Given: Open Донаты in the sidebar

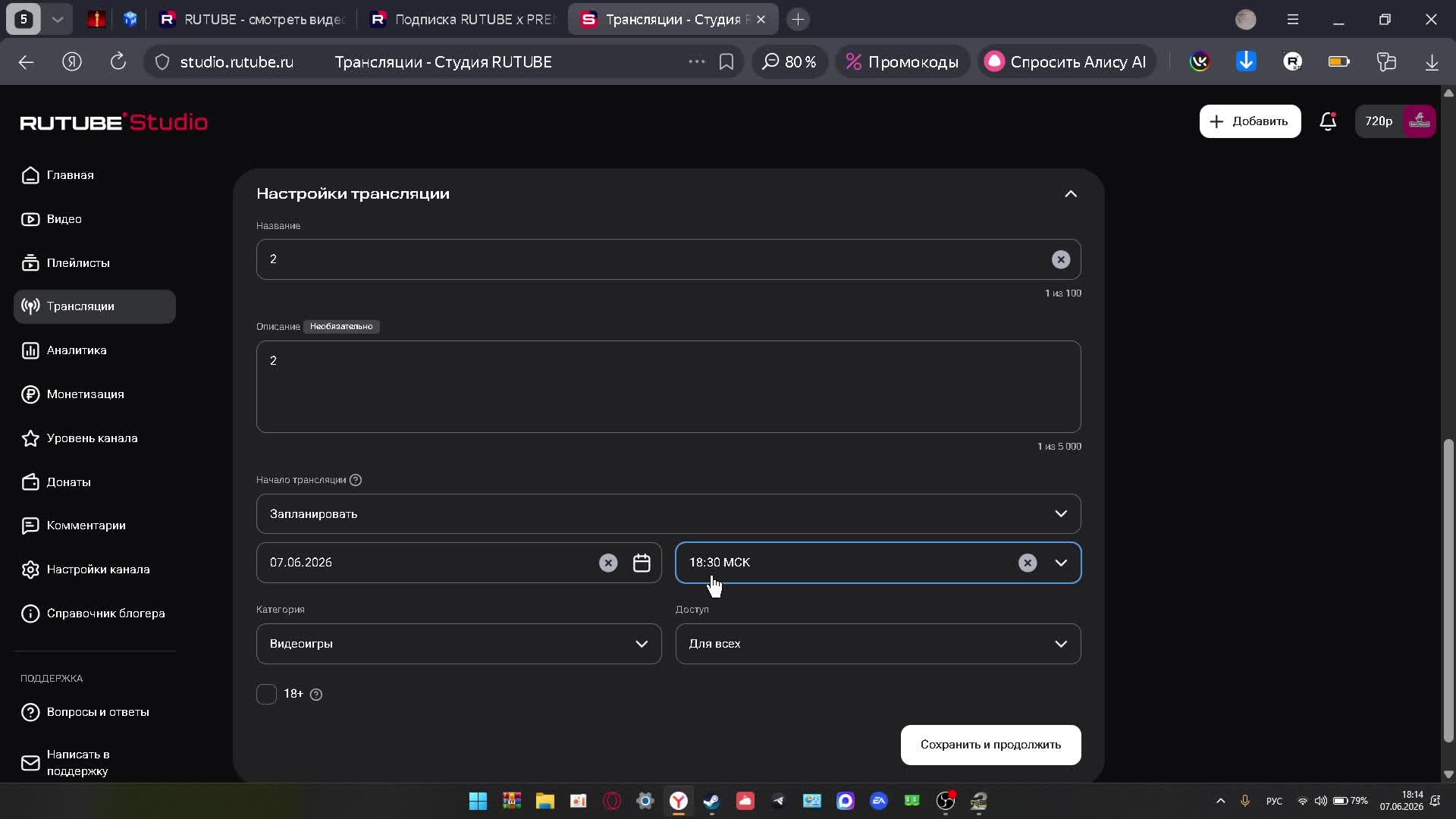Looking at the screenshot, I should pos(95,482).
